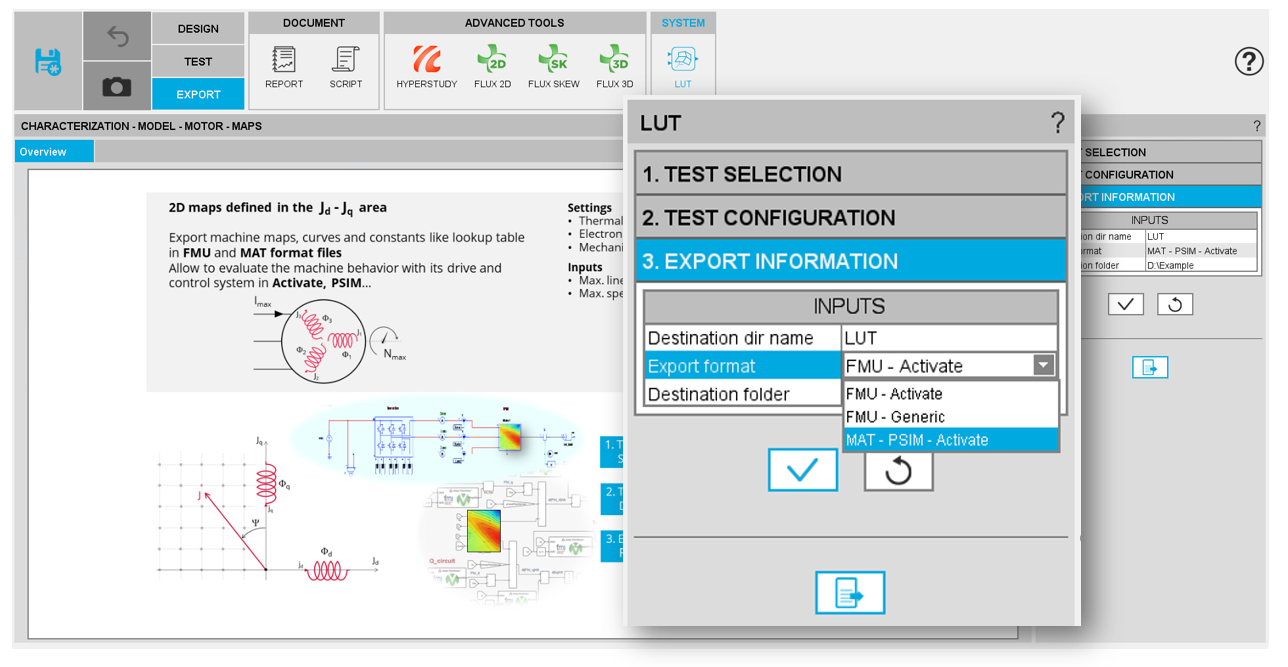The image size is (1288, 667).
Task: Click the save project icon
Action: 47,62
